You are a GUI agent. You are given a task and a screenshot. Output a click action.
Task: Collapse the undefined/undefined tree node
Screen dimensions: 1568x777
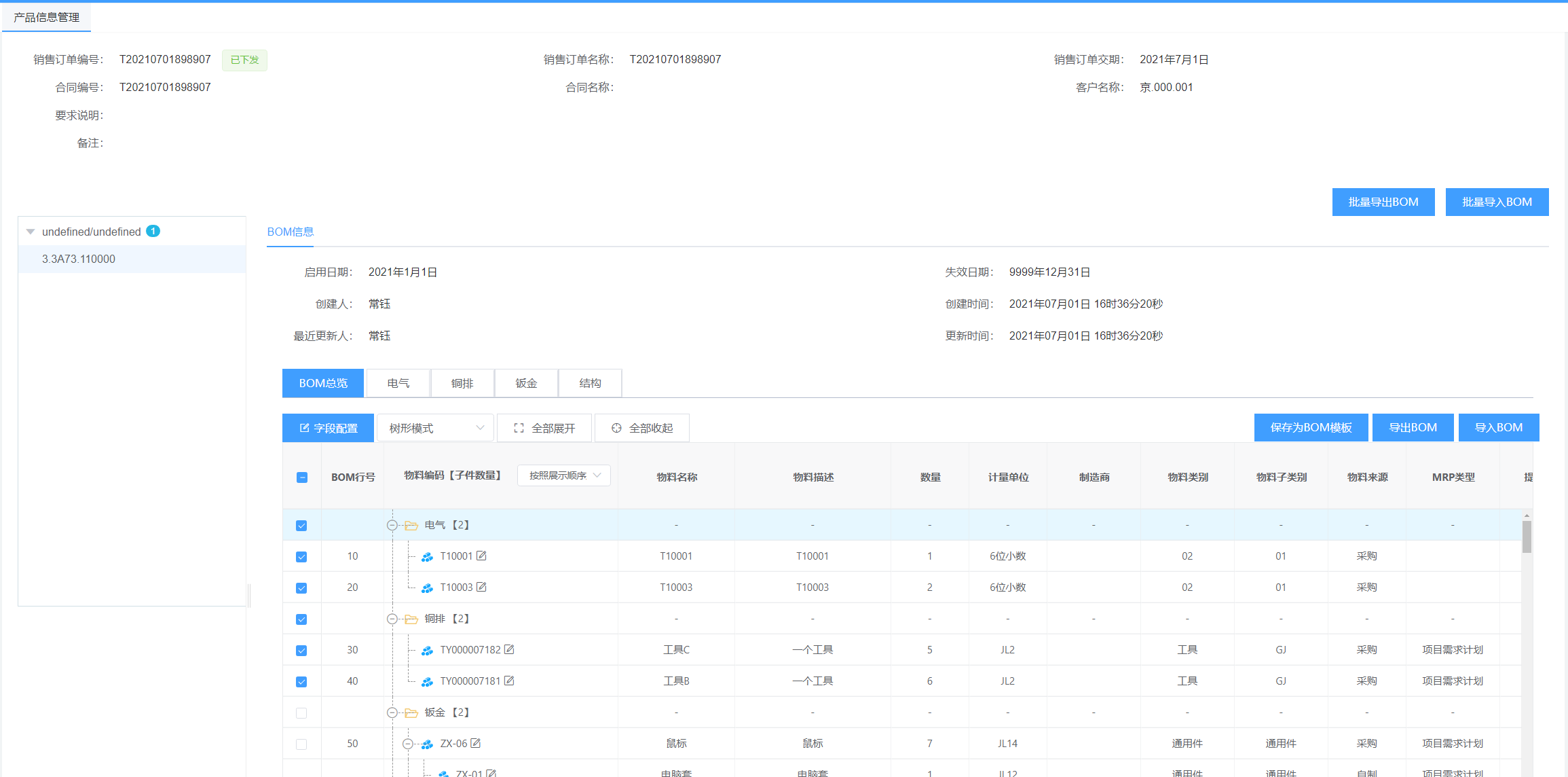pos(31,232)
